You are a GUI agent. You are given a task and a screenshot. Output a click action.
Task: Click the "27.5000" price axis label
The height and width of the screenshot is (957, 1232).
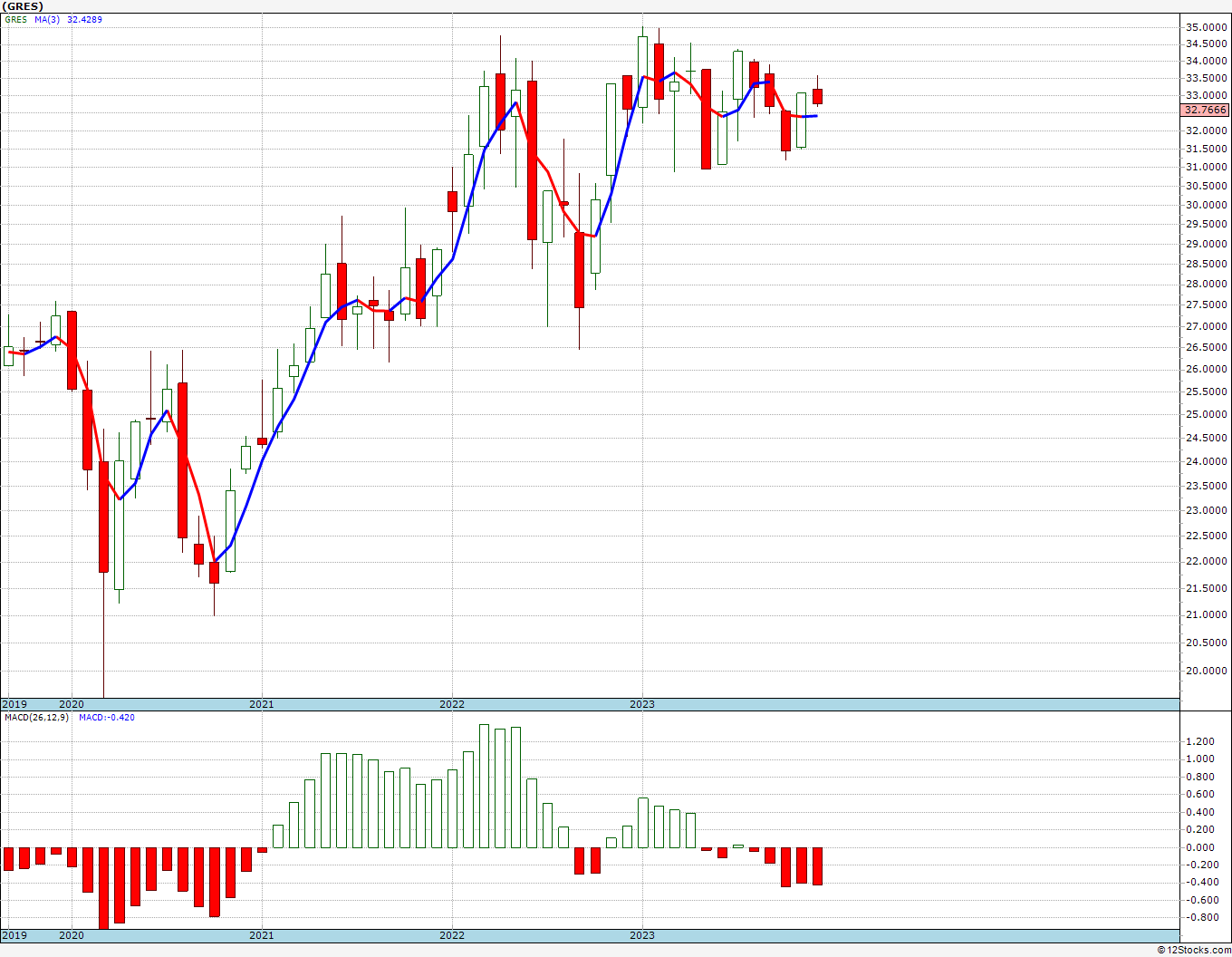click(1207, 305)
